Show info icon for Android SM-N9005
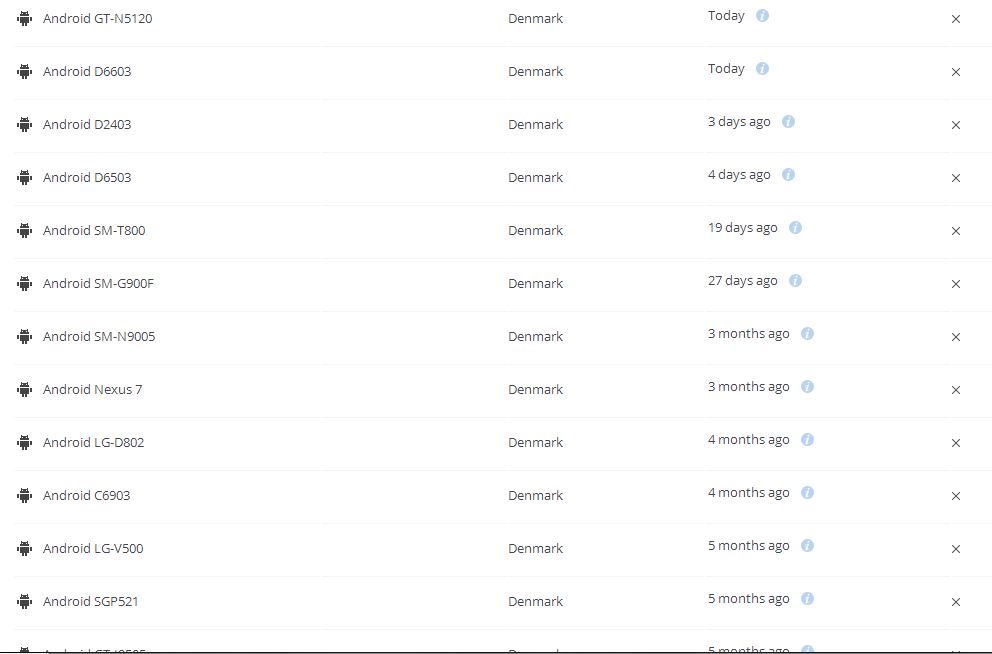Viewport: 992px width, 654px height. point(807,333)
